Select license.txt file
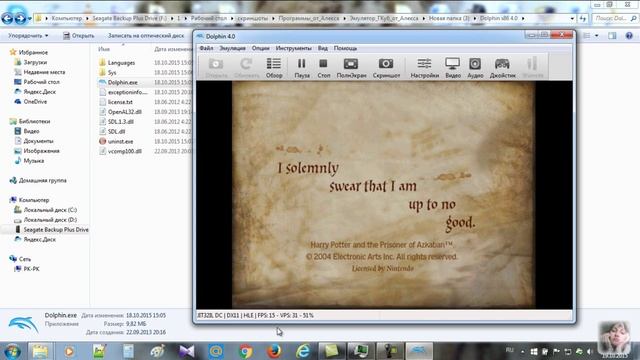 pos(120,102)
